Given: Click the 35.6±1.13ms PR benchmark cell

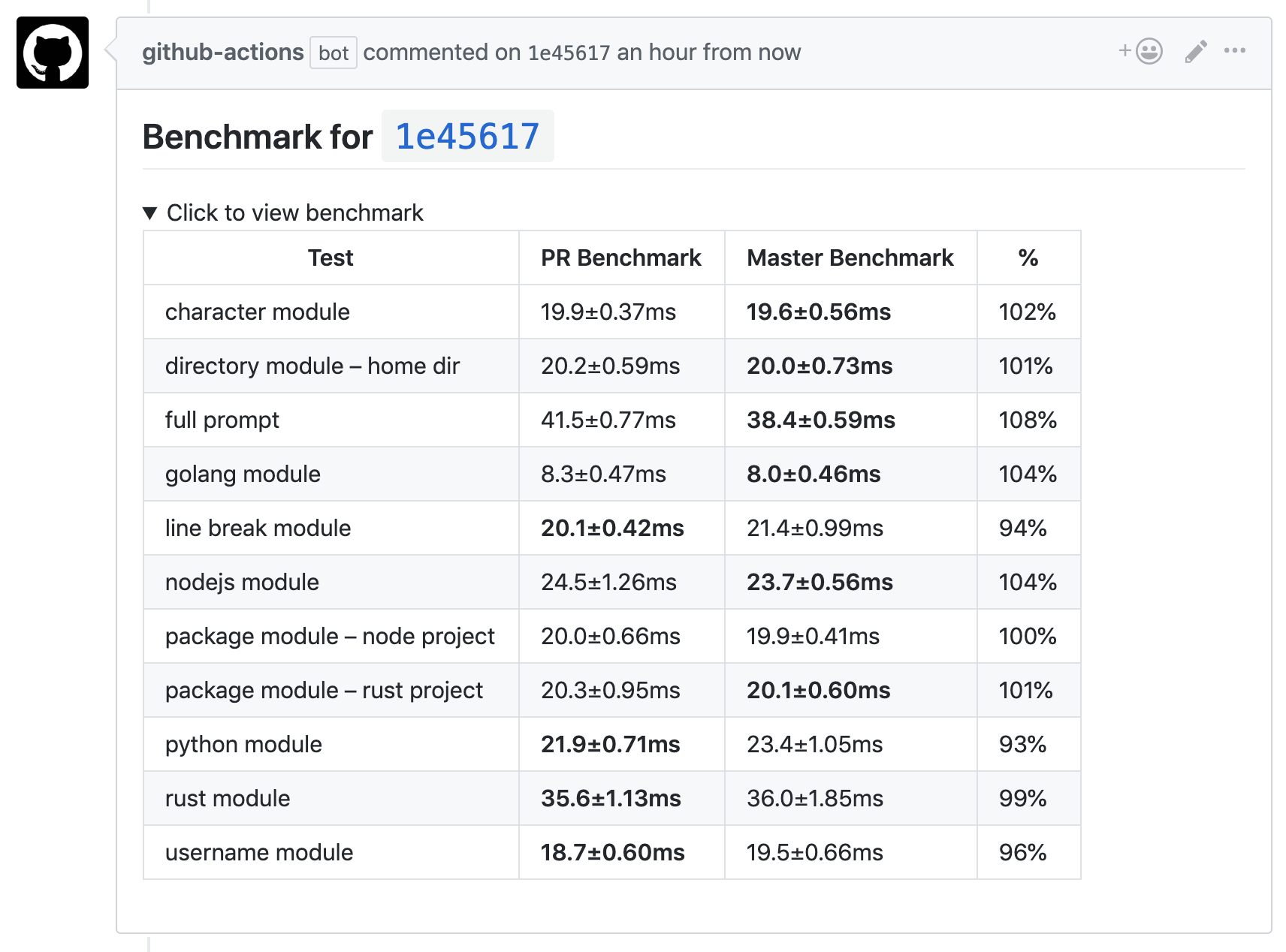Looking at the screenshot, I should pos(611,798).
